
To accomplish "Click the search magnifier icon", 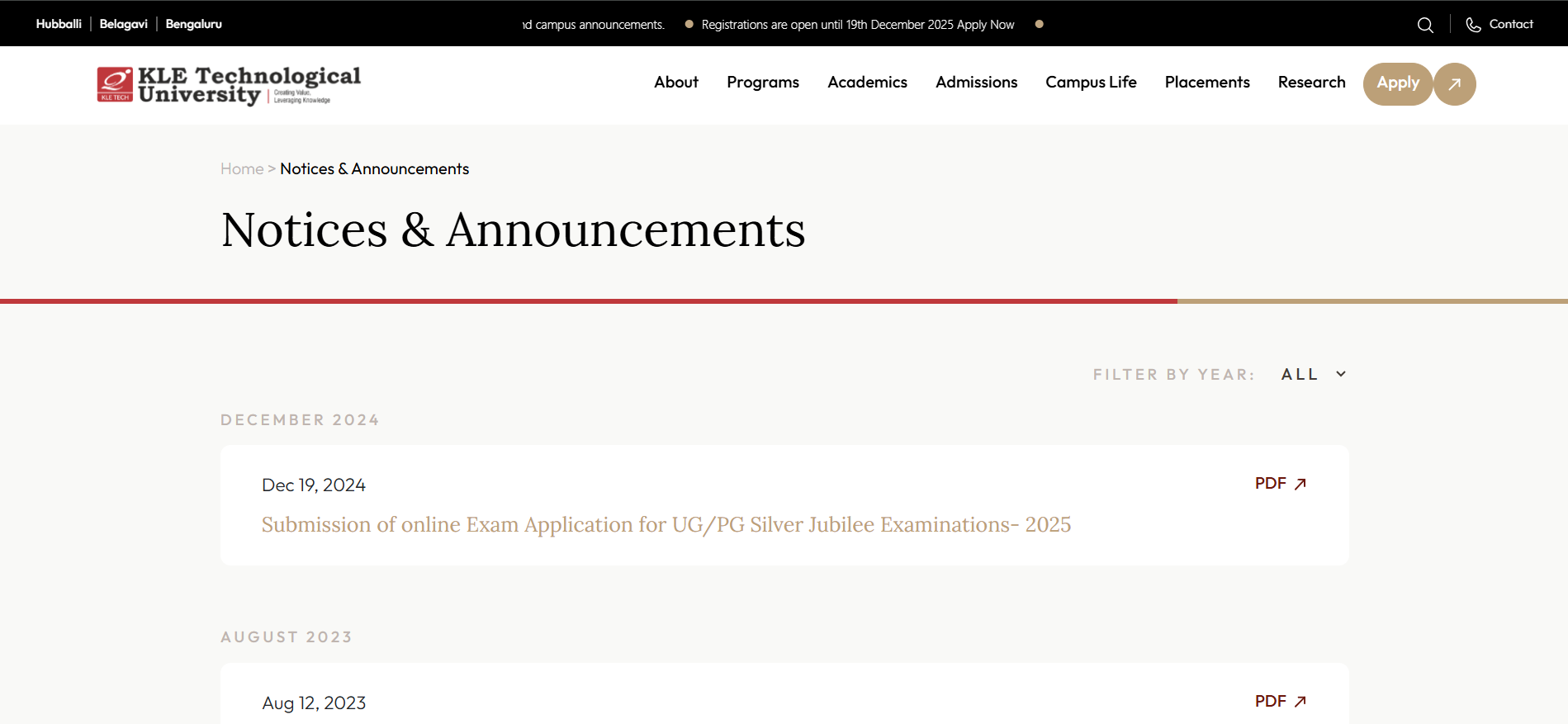I will (1425, 25).
